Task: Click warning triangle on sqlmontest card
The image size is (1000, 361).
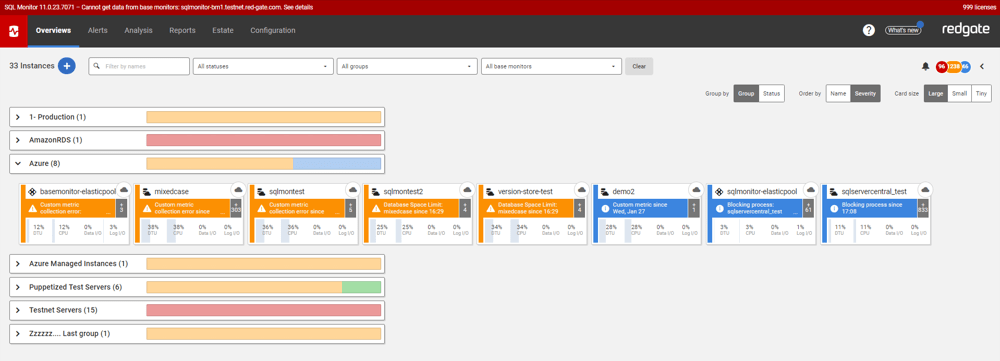Action: tap(261, 208)
